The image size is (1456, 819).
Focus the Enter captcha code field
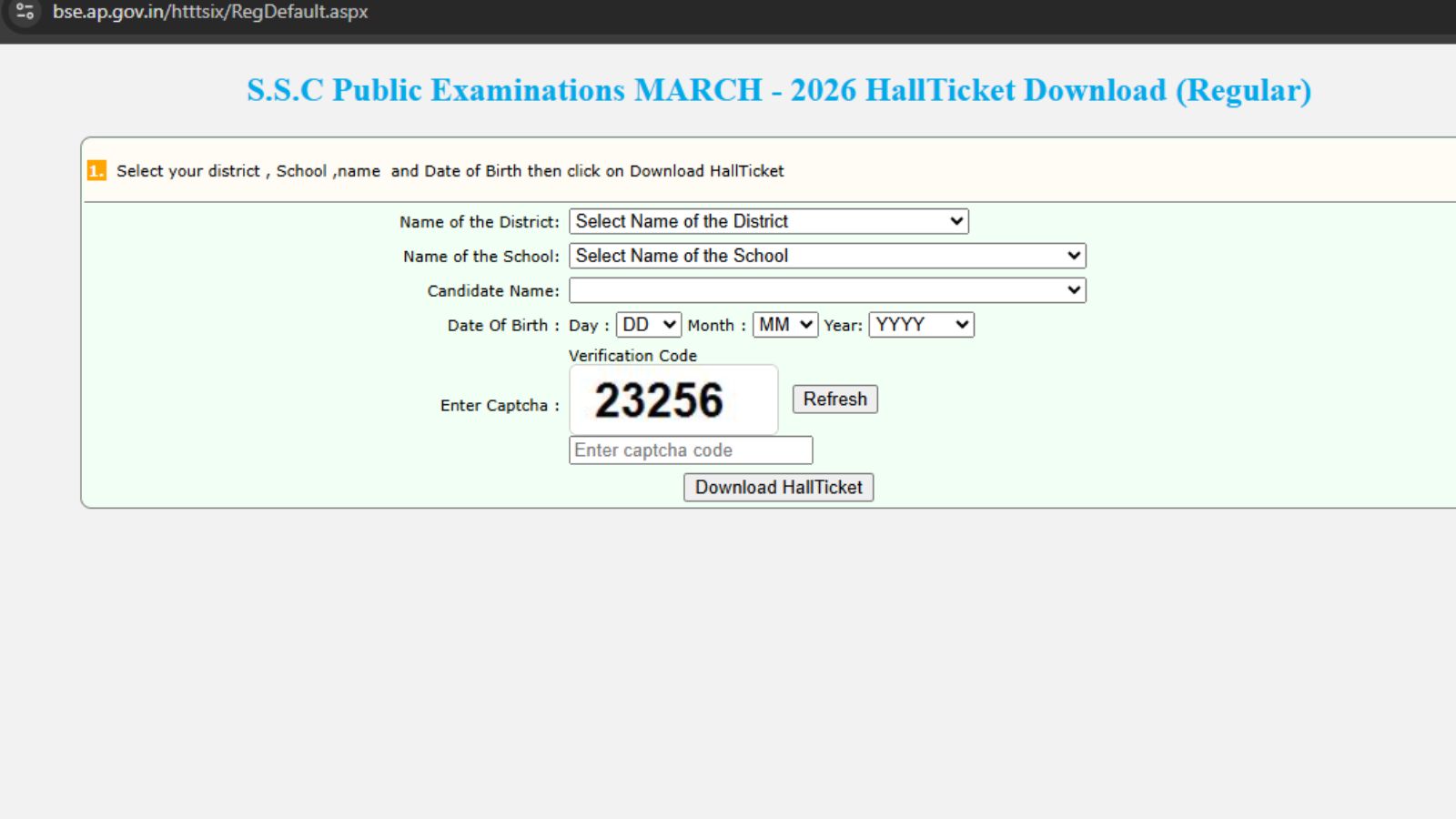tap(690, 450)
